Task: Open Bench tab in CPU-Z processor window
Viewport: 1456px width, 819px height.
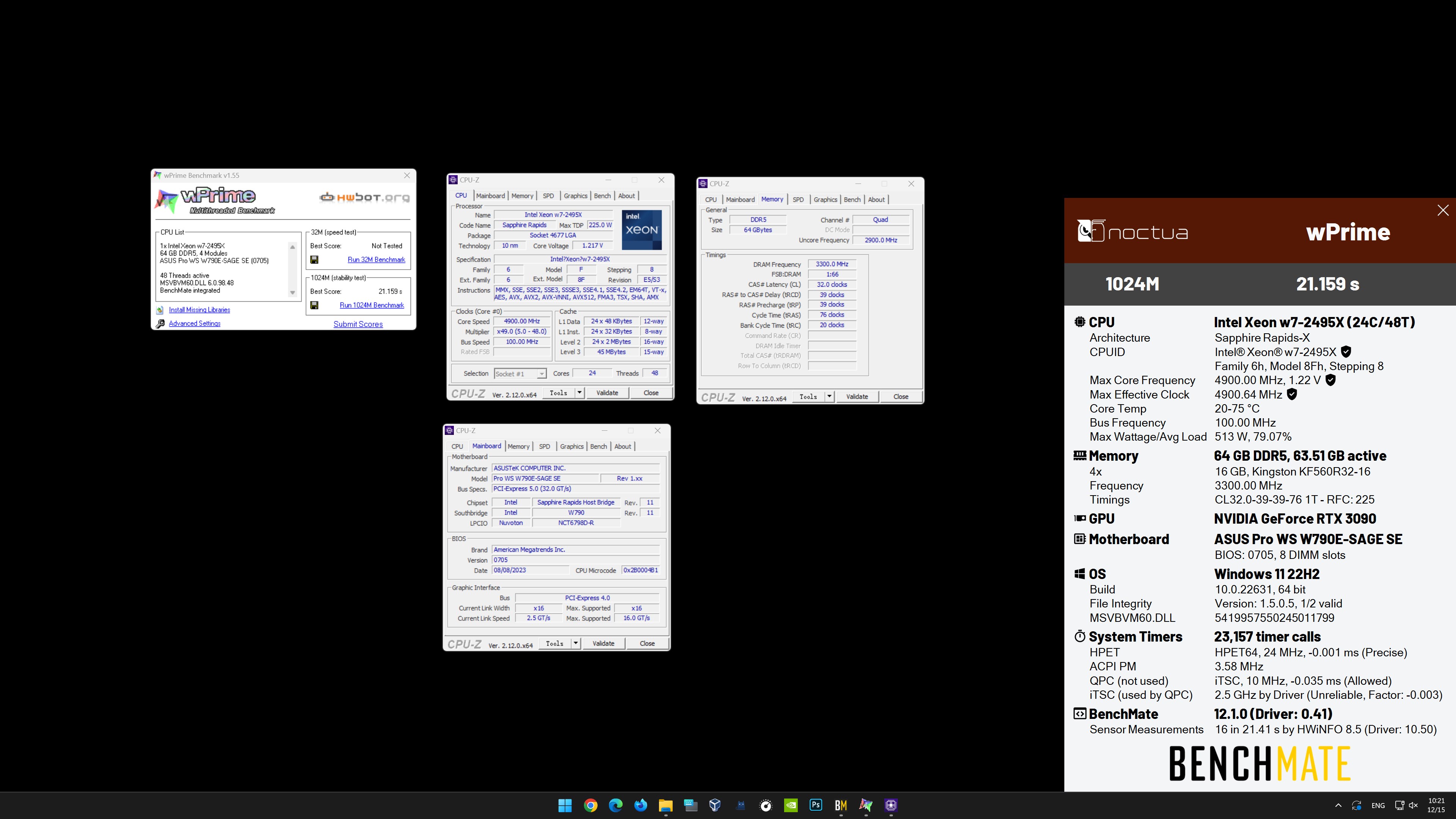Action: click(x=602, y=196)
